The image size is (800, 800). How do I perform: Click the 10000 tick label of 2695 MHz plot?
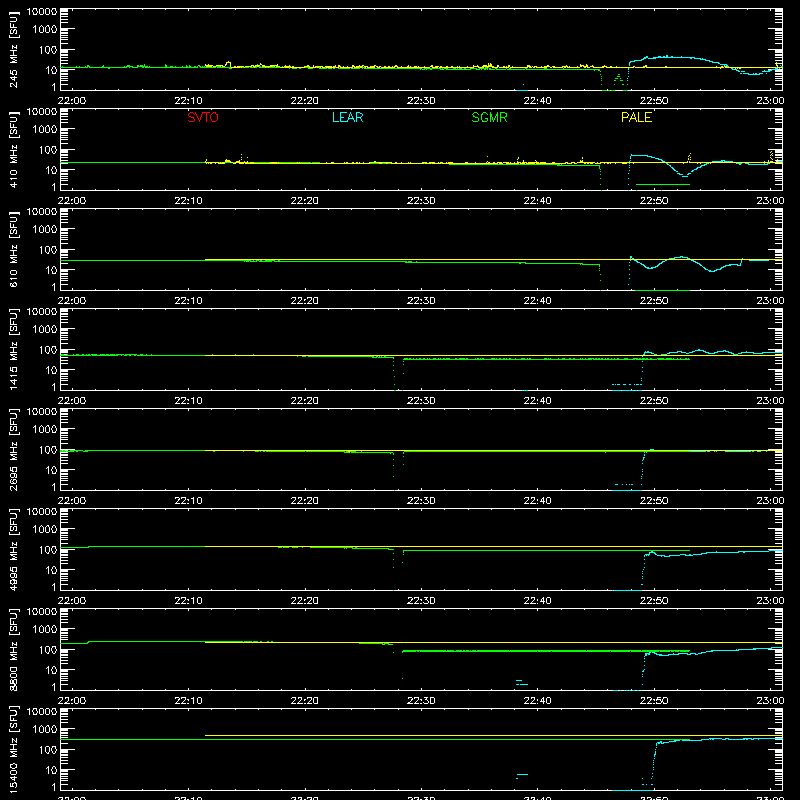(41, 412)
